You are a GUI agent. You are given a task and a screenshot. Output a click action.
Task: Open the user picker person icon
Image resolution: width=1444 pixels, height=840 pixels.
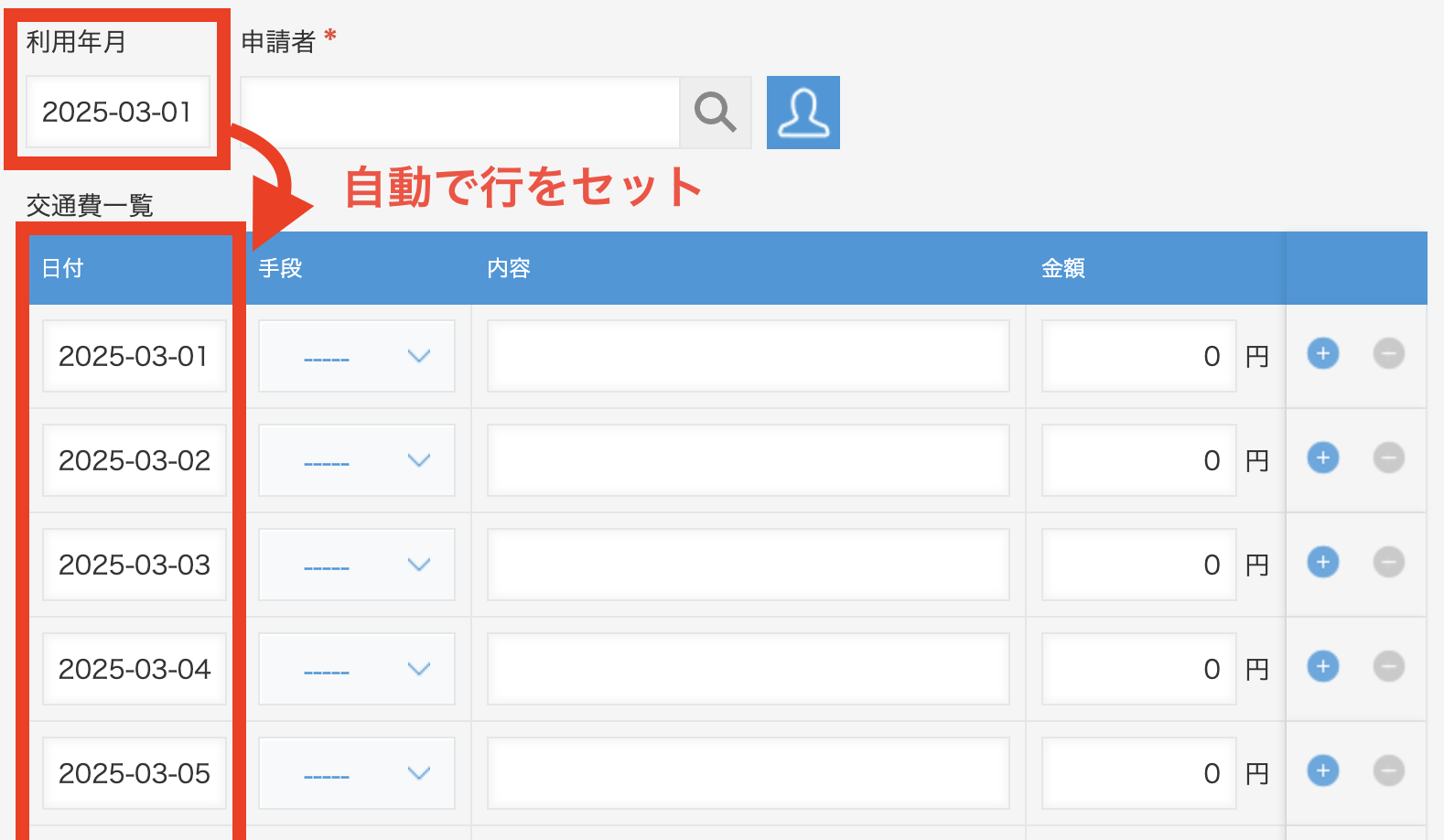point(803,113)
